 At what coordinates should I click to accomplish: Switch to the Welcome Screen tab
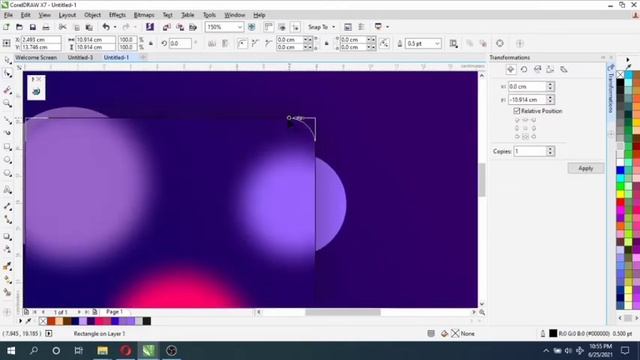coord(36,58)
